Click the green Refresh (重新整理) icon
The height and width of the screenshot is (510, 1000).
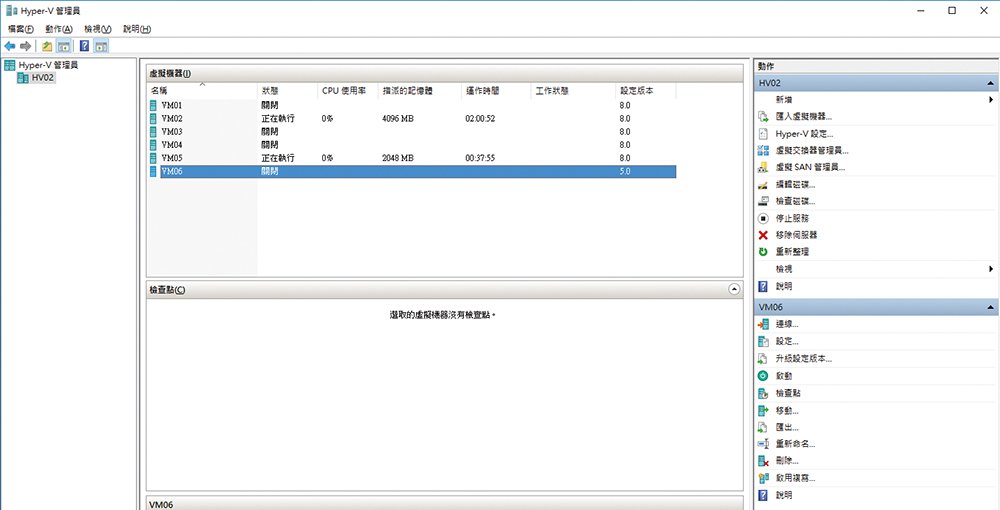point(763,252)
